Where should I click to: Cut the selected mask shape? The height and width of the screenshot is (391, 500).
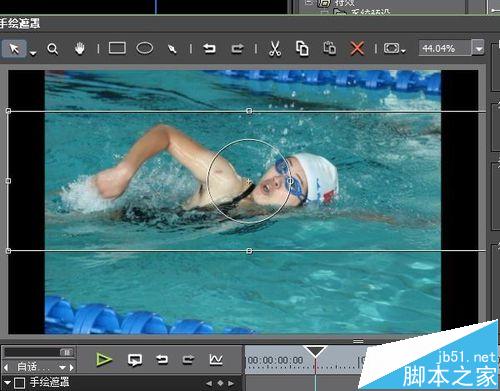point(275,49)
